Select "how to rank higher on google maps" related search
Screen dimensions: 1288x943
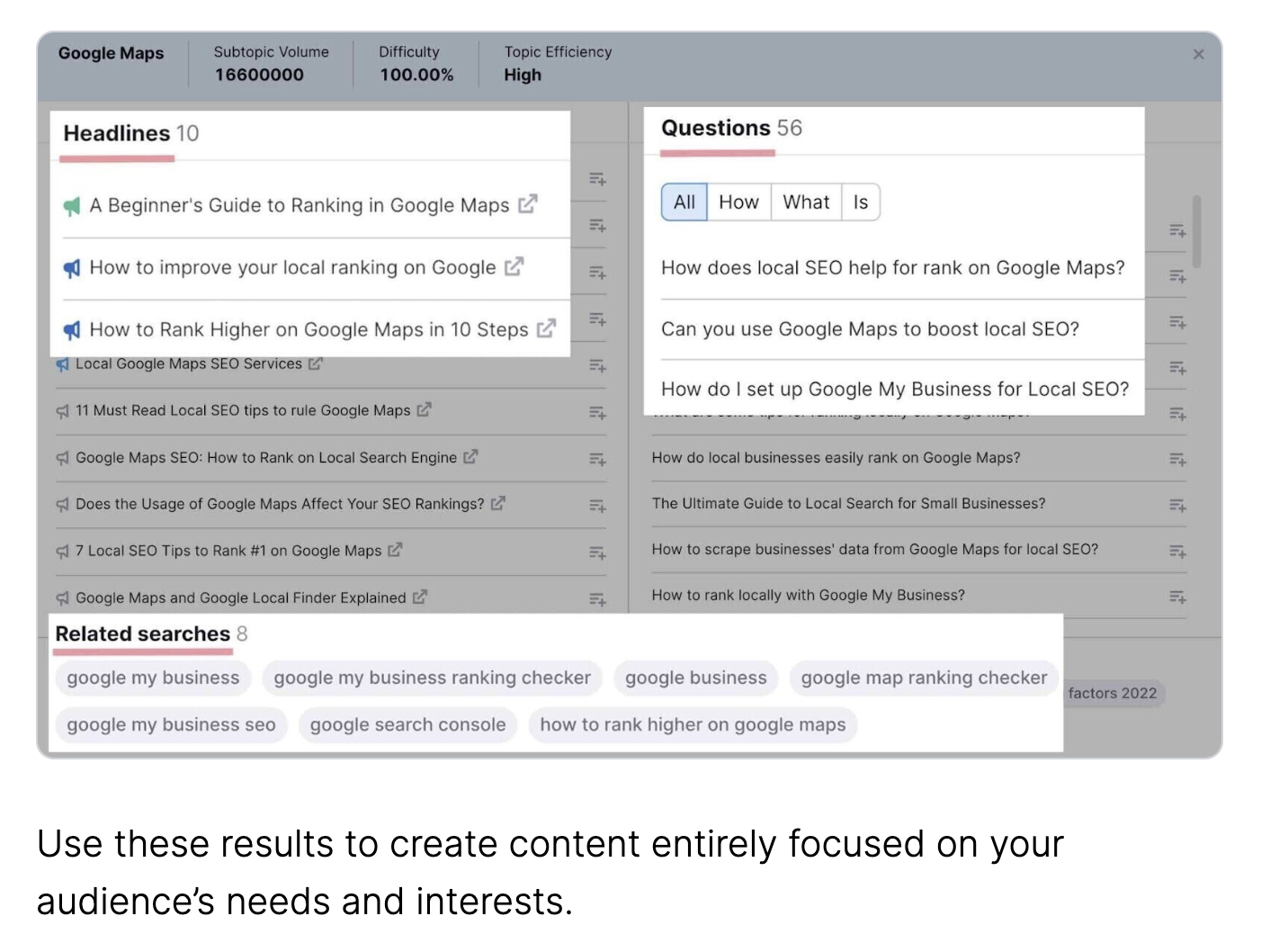693,724
